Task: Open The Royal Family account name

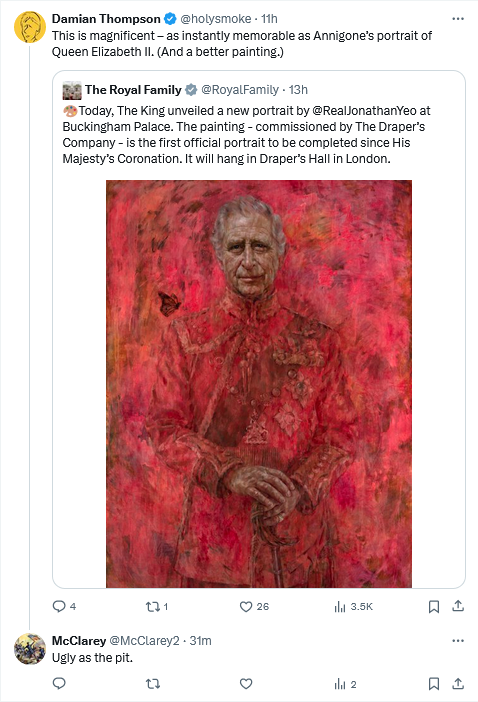Action: [133, 90]
